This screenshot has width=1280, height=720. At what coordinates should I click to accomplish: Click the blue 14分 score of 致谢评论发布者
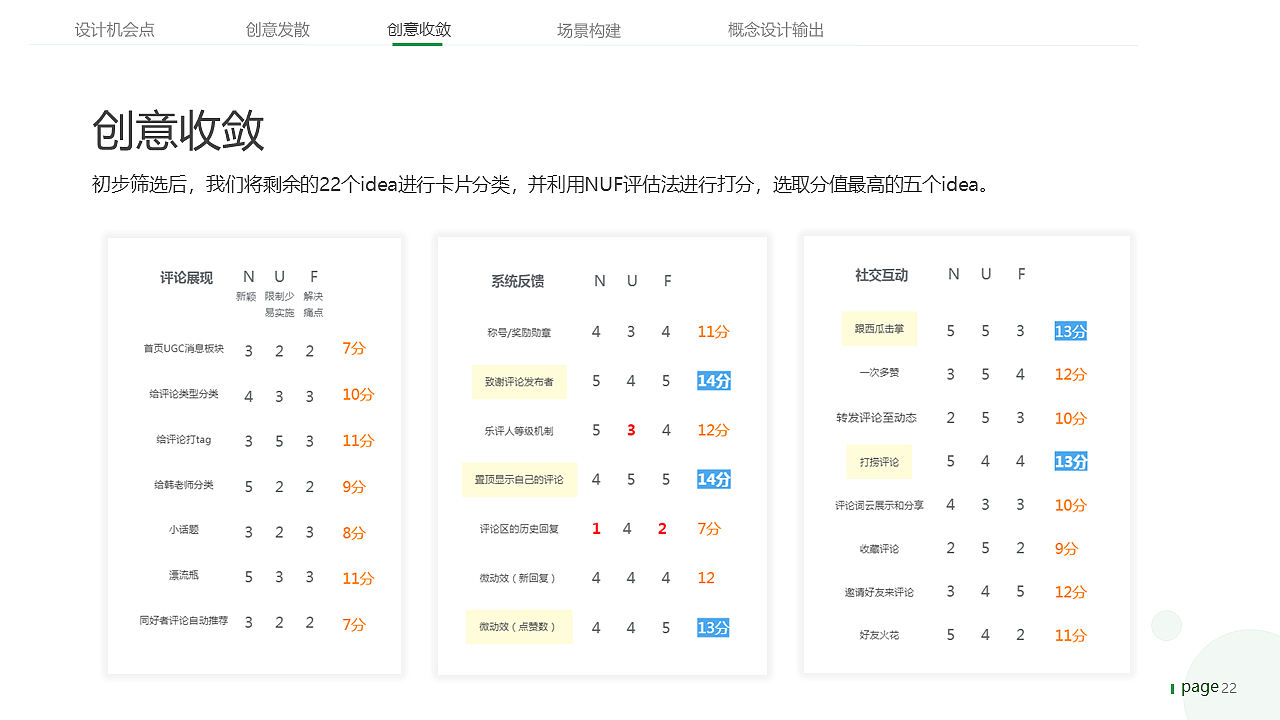click(712, 381)
